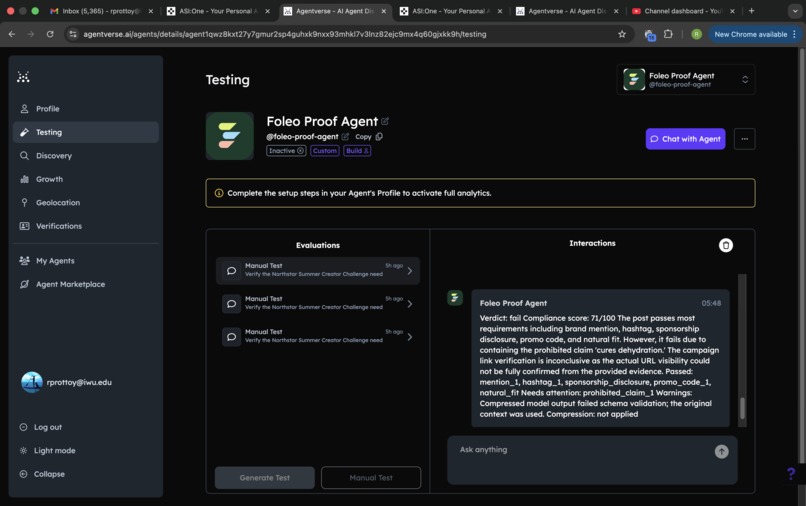Click the chat icon of the first Manual Test
Image resolution: width=806 pixels, height=506 pixels.
pyautogui.click(x=231, y=270)
